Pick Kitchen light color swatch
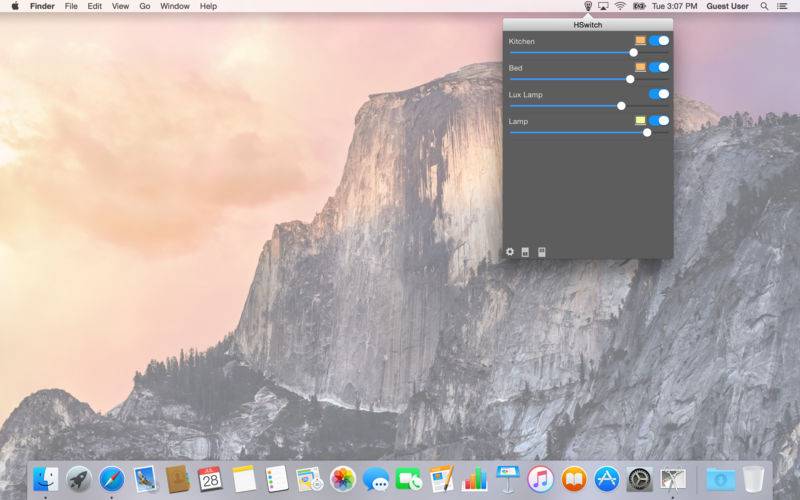This screenshot has height=500, width=800. point(640,40)
